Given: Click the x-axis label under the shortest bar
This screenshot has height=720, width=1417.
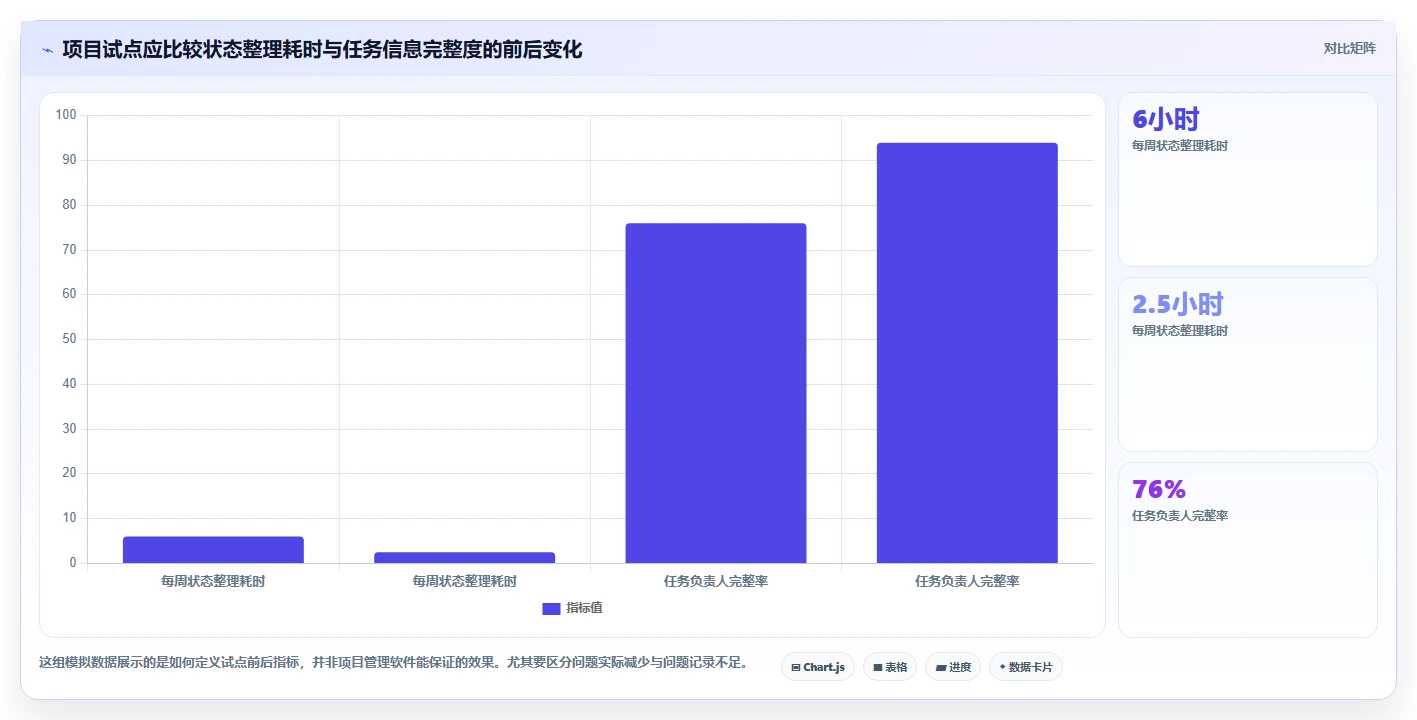Looking at the screenshot, I should 465,581.
